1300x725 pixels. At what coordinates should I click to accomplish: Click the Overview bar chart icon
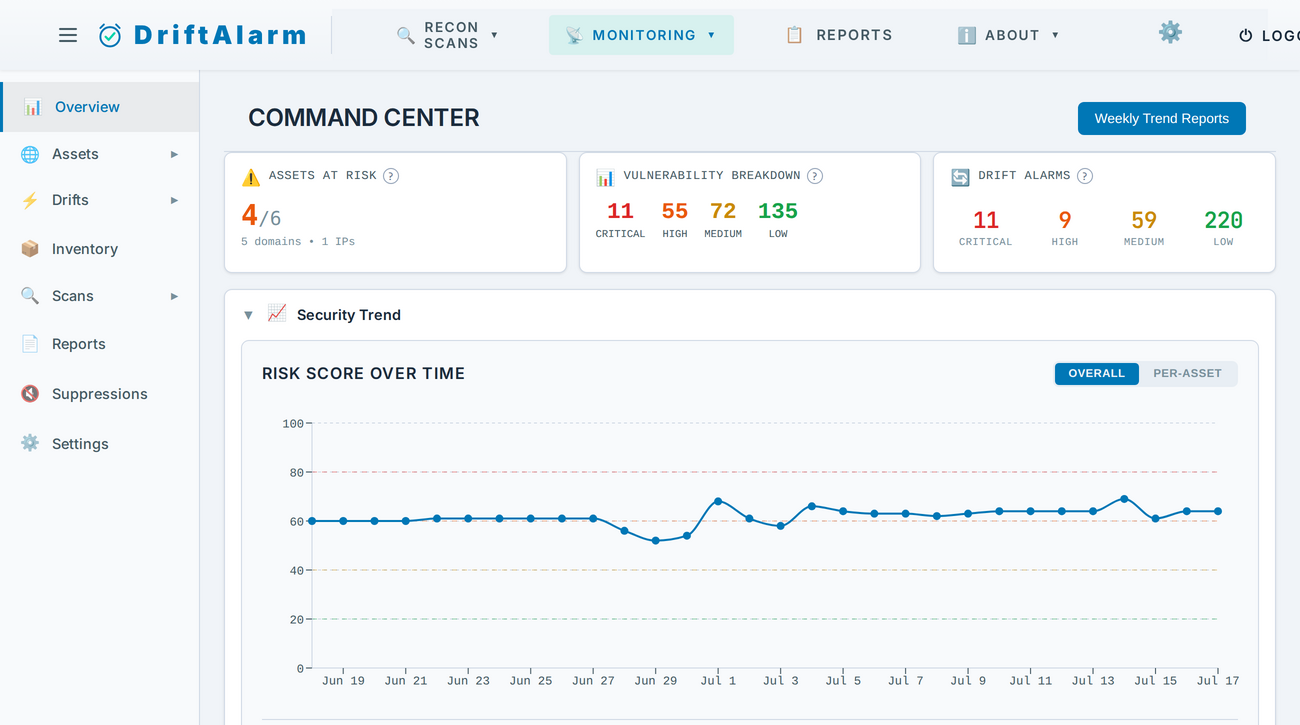pyautogui.click(x=33, y=107)
